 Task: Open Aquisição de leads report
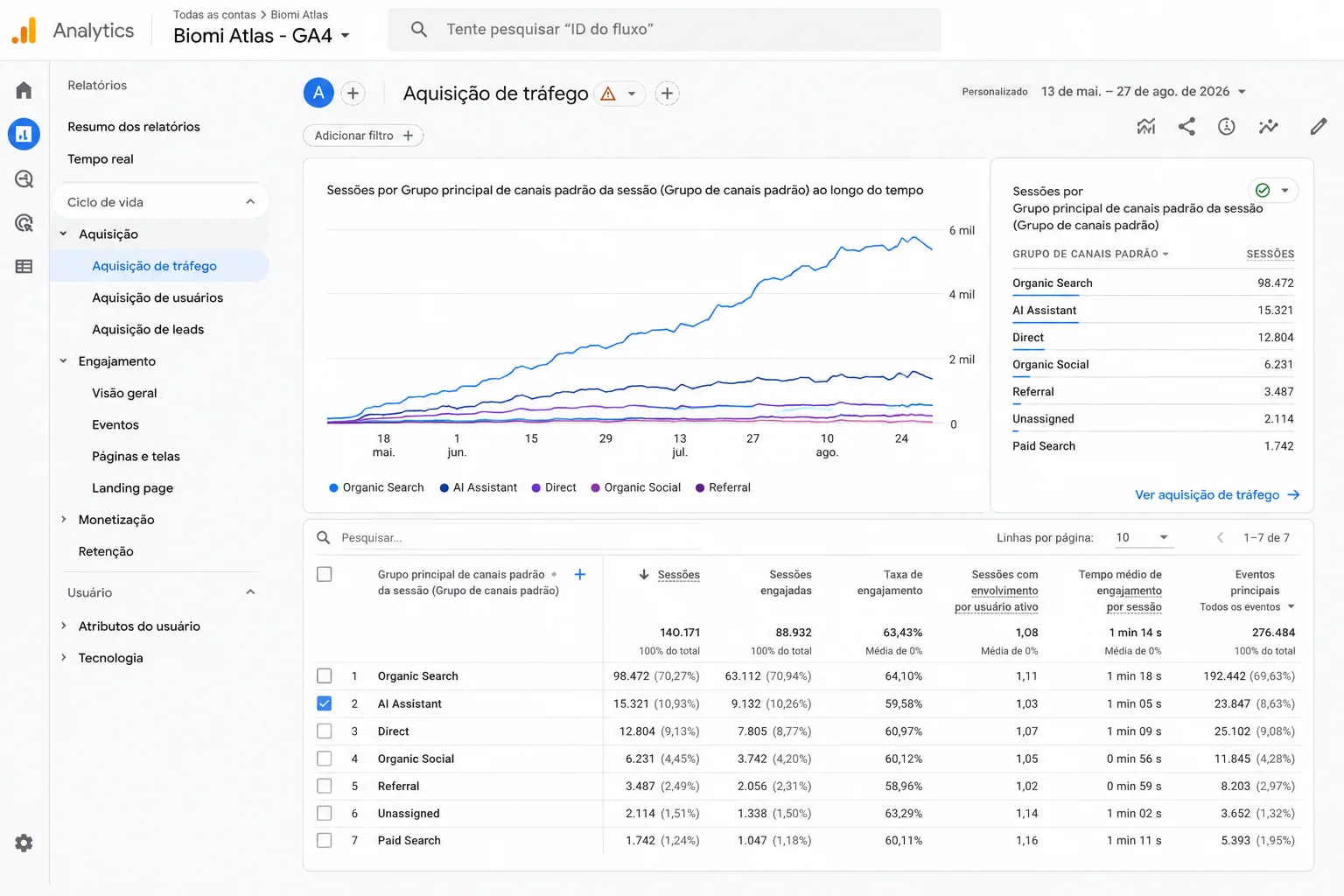click(148, 329)
